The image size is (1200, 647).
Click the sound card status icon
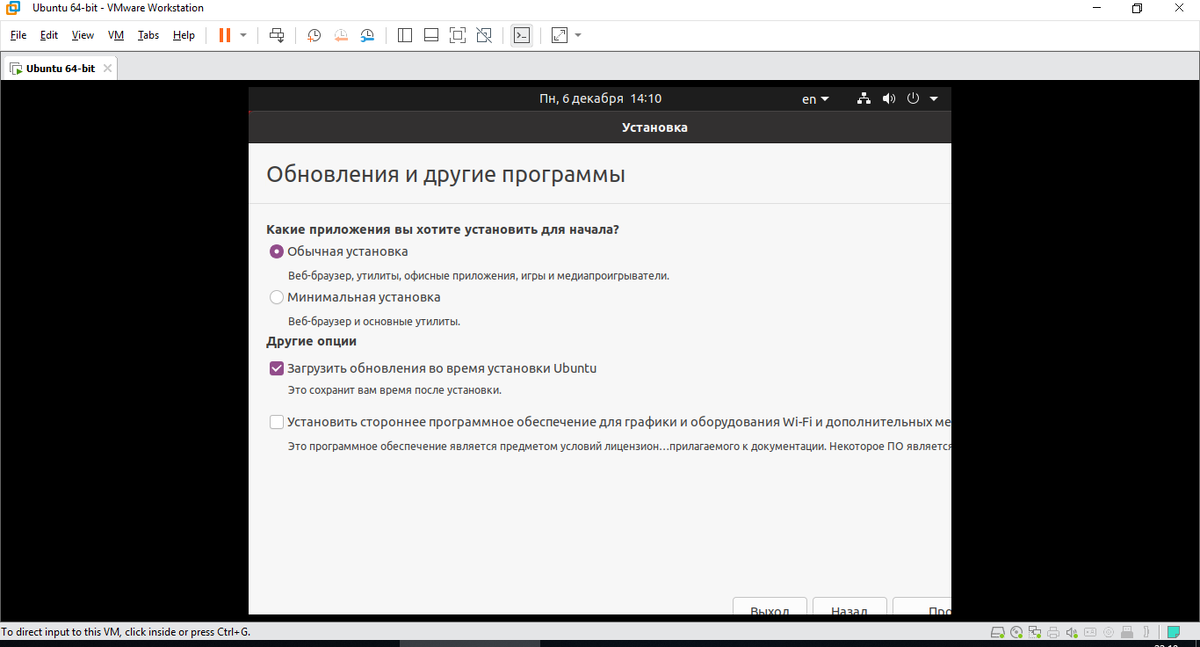click(x=1072, y=632)
